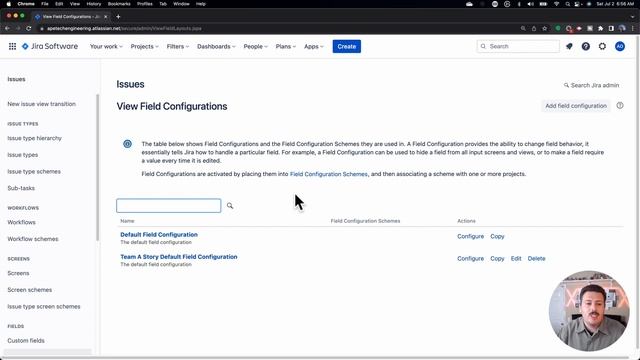
Task: Open Screens in sidebar
Action: coord(18,273)
